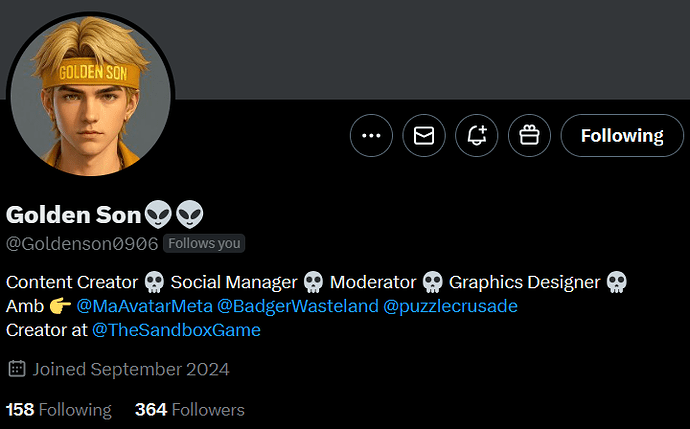Open the @MaAvatarMeta mention link
The image size is (690, 429).
pyautogui.click(x=144, y=306)
